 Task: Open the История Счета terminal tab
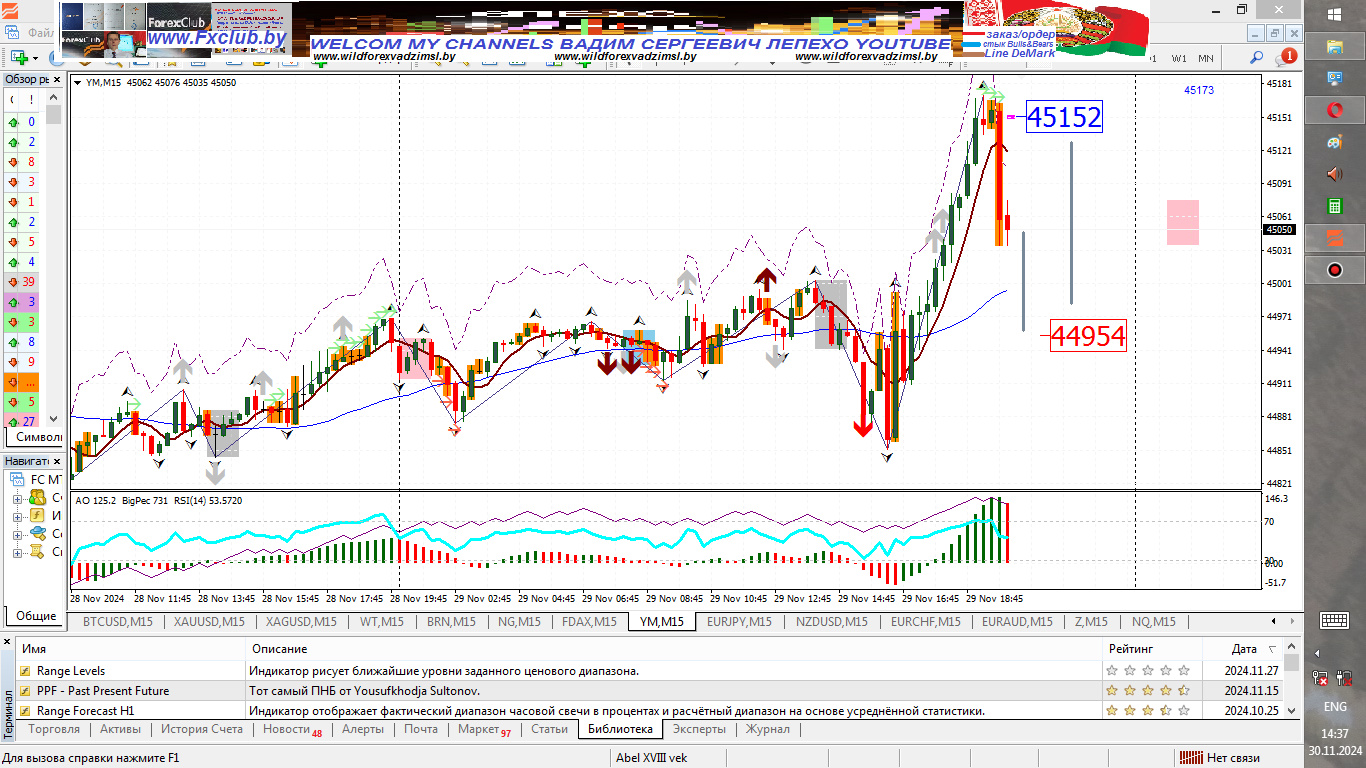coord(202,729)
